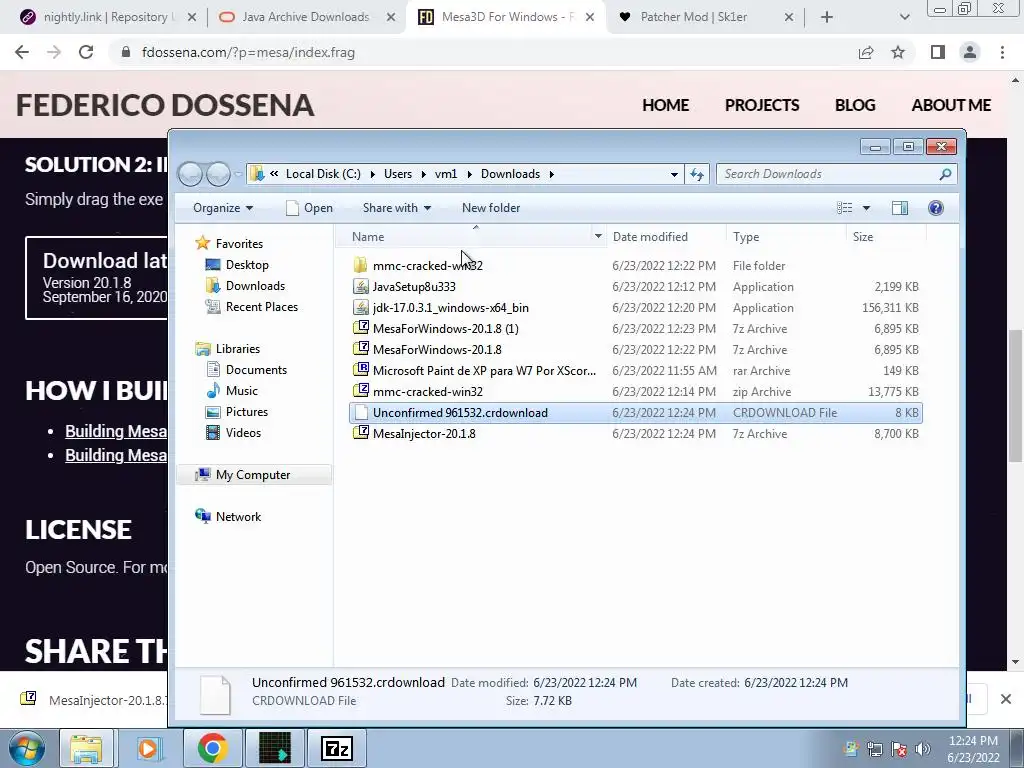Viewport: 1024px width, 768px height.
Task: Click Chrome icon in taskbar
Action: (213, 748)
